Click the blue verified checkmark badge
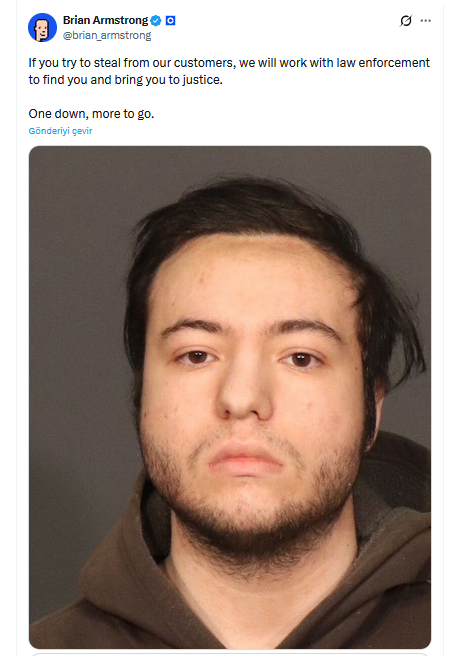452x656 pixels. 156,20
